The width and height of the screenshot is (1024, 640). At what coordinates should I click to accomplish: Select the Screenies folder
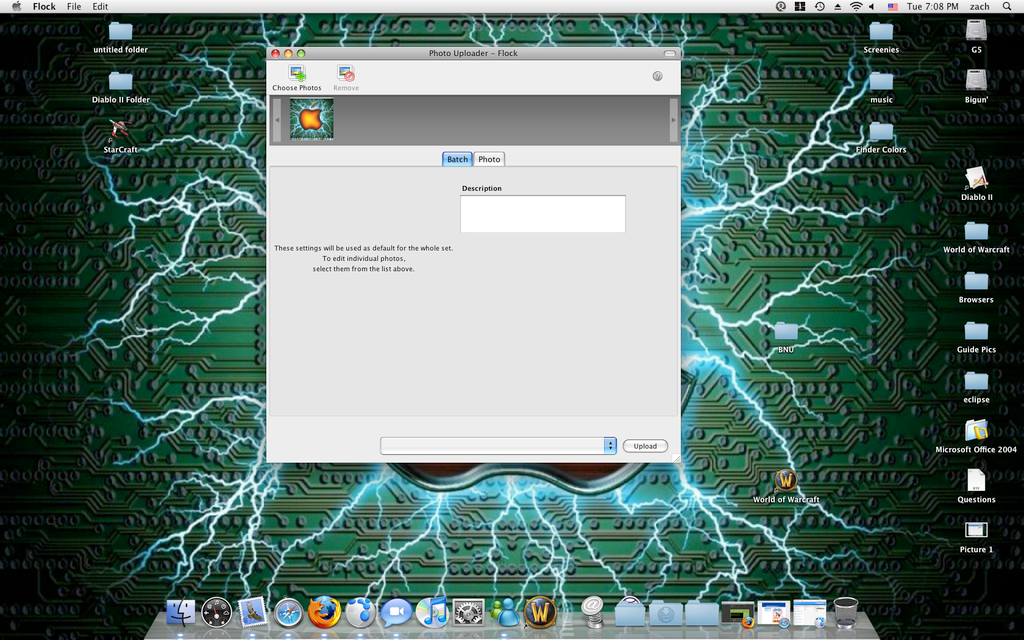(x=881, y=37)
